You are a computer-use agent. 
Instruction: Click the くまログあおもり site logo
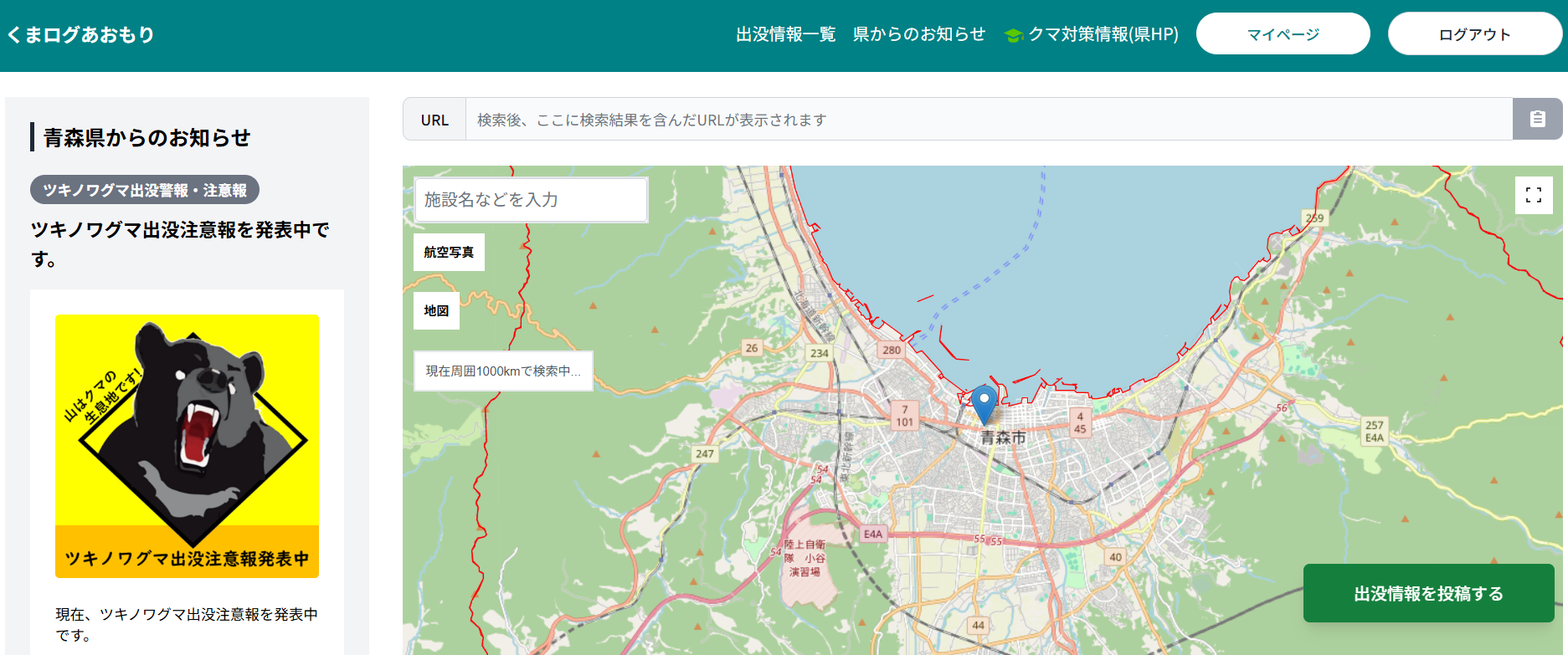pos(81,34)
